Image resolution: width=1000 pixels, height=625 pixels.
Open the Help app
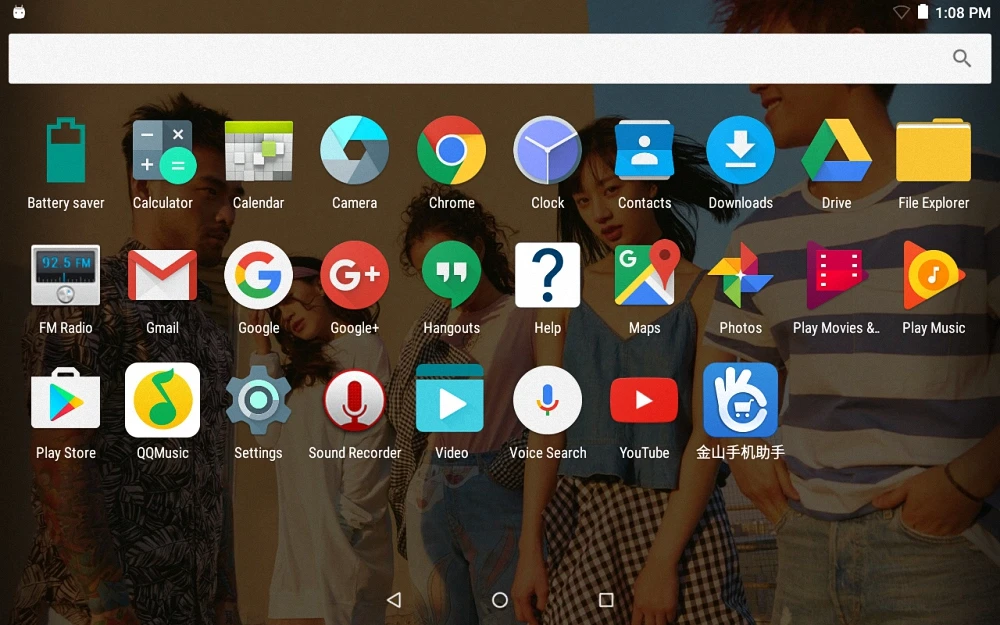[x=548, y=275]
